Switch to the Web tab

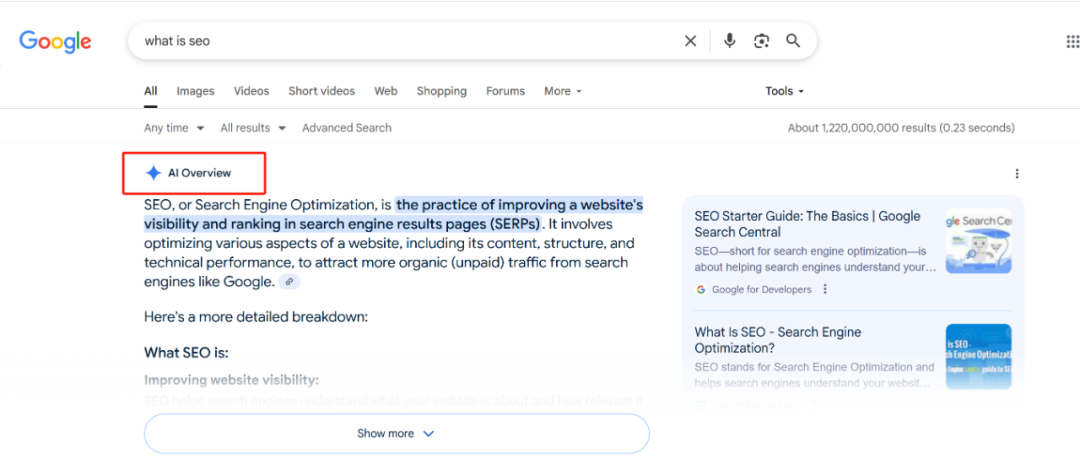point(386,91)
